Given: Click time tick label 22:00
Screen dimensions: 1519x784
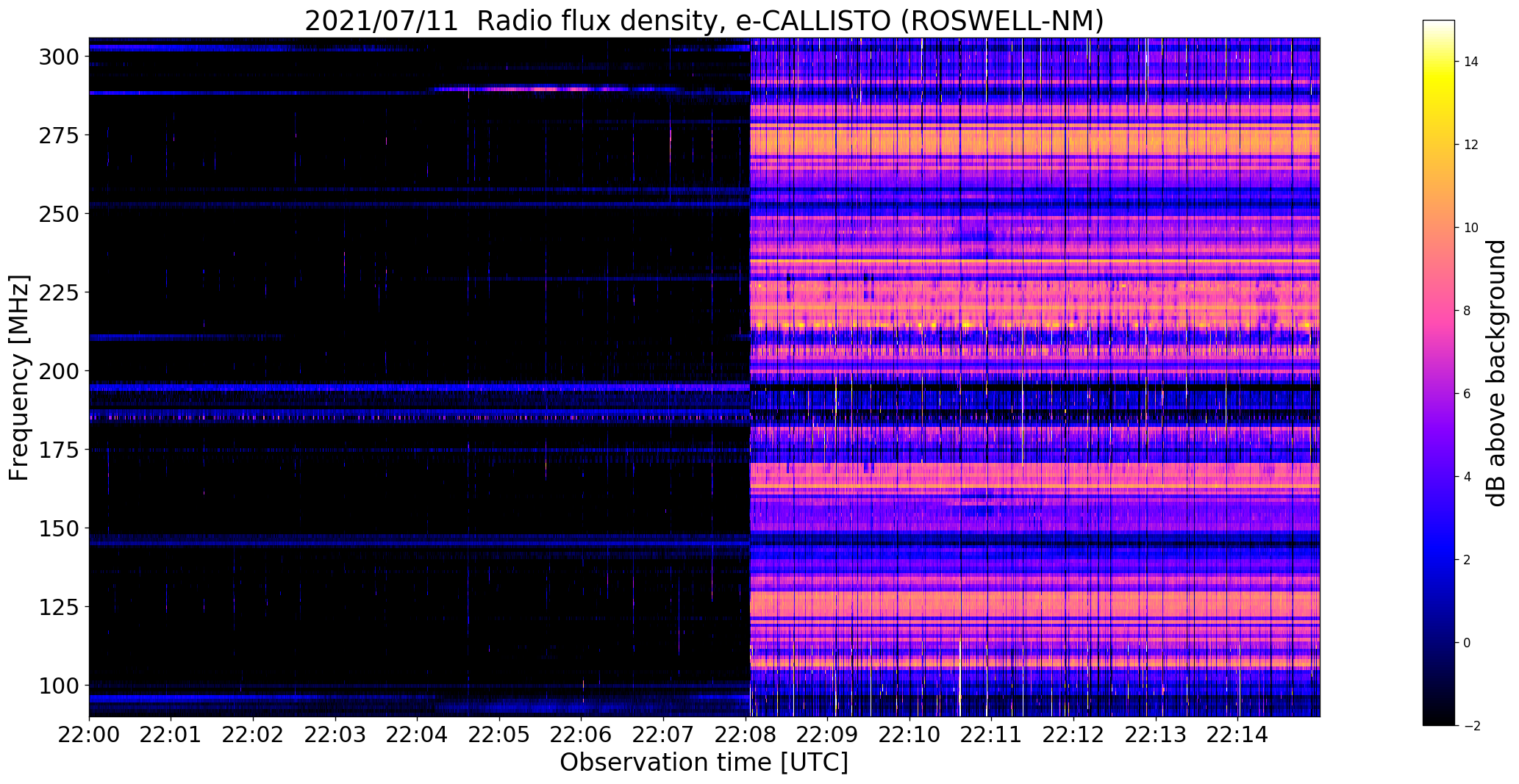Looking at the screenshot, I should (89, 735).
